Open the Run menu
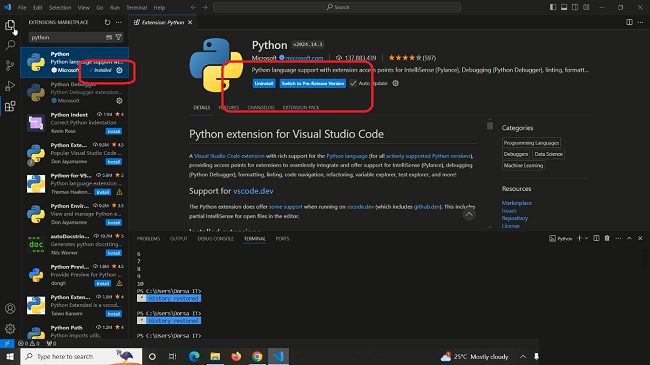The width and height of the screenshot is (650, 365). pos(115,7)
